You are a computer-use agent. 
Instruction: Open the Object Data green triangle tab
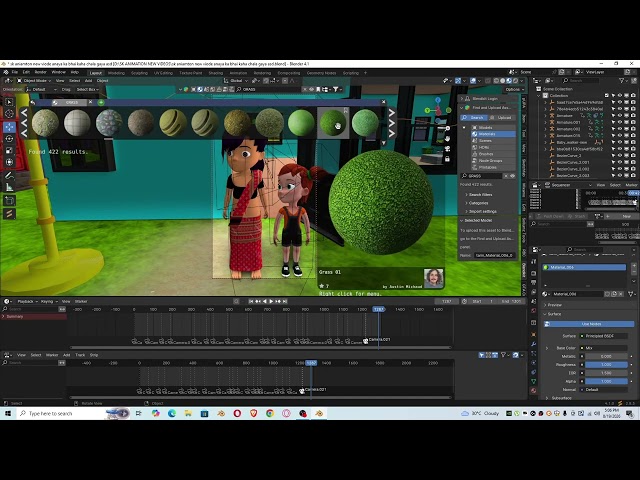click(x=533, y=381)
